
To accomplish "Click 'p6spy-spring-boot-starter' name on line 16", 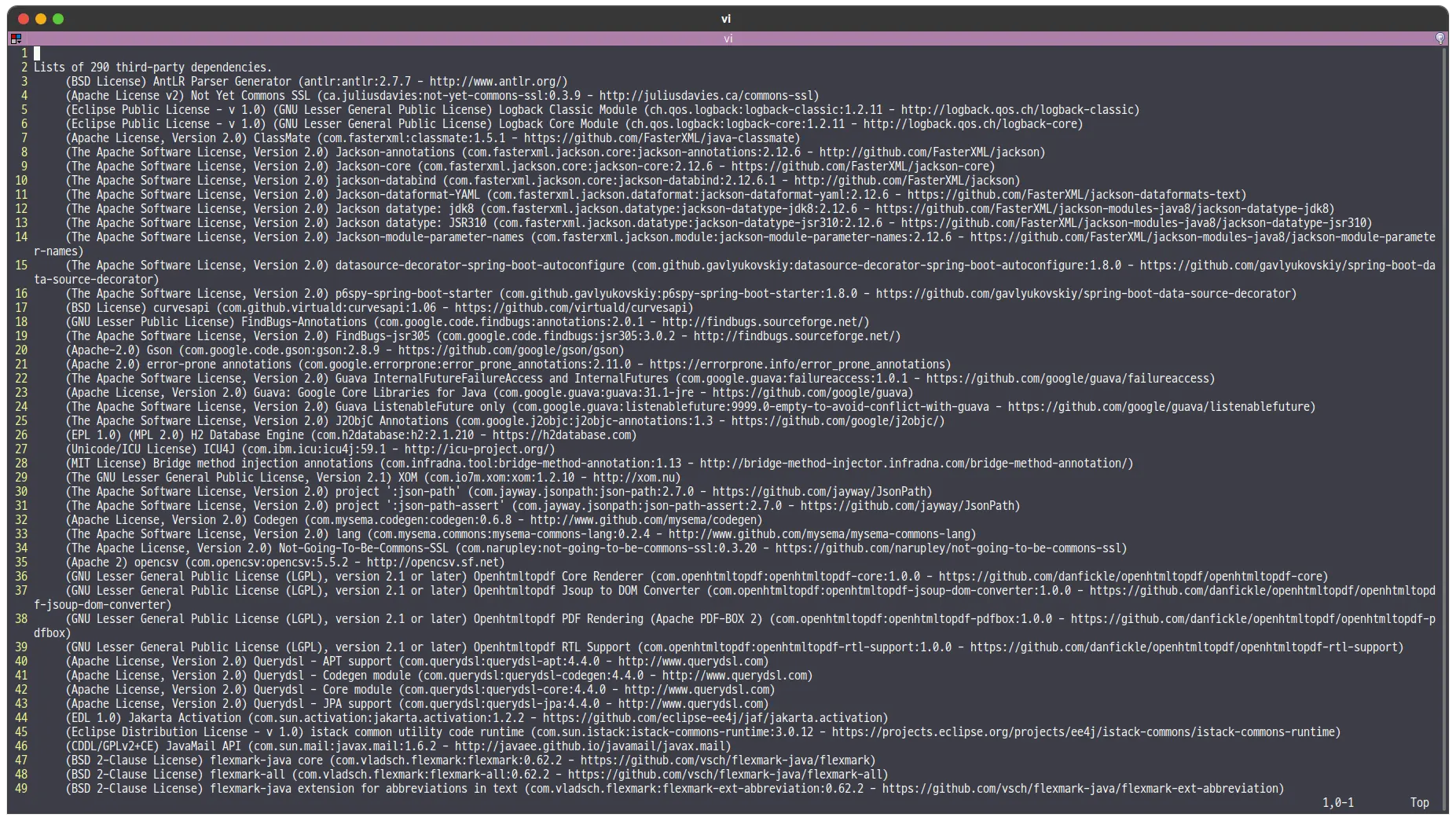I will (414, 294).
